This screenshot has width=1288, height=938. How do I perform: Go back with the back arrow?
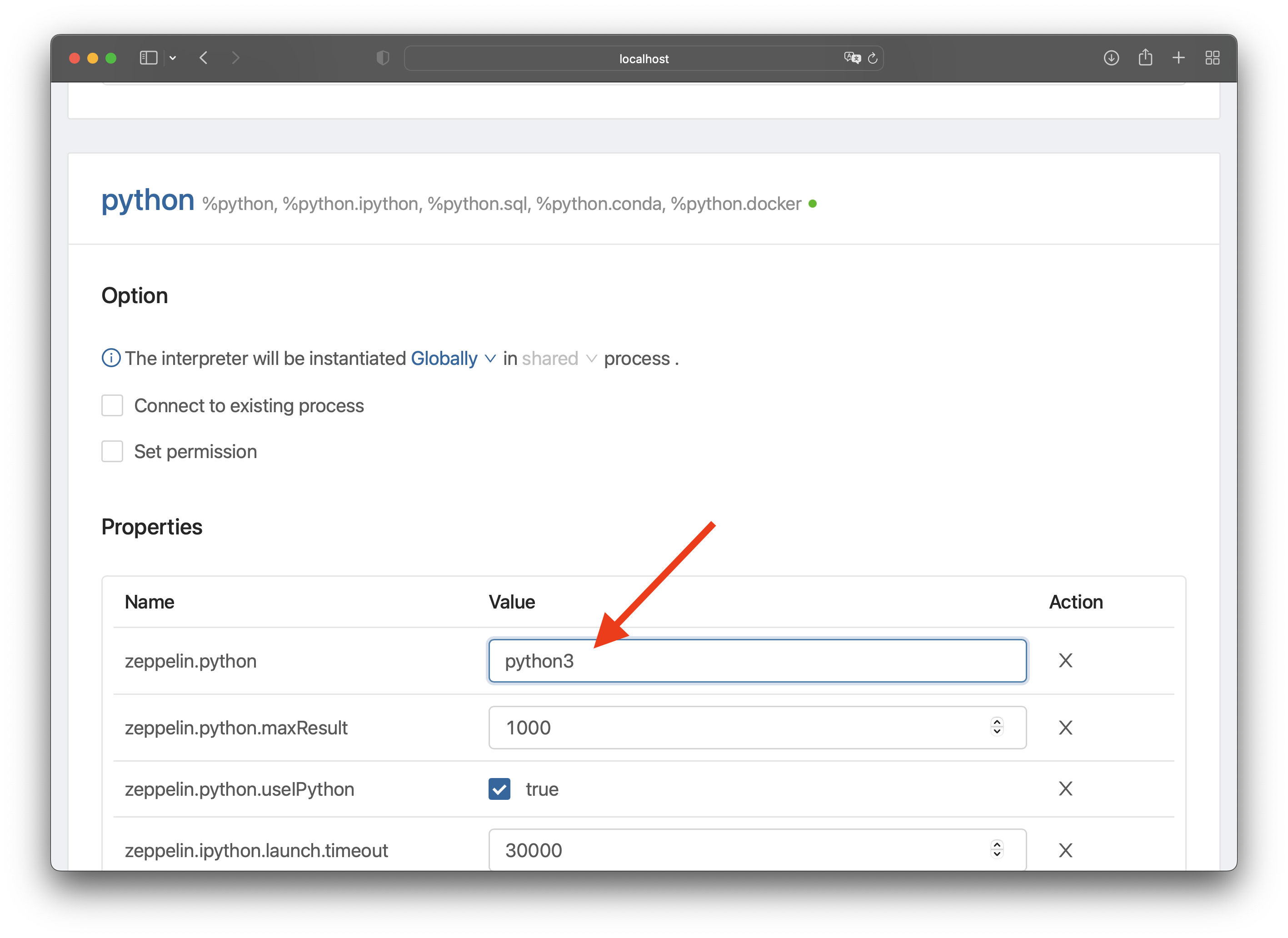[204, 58]
